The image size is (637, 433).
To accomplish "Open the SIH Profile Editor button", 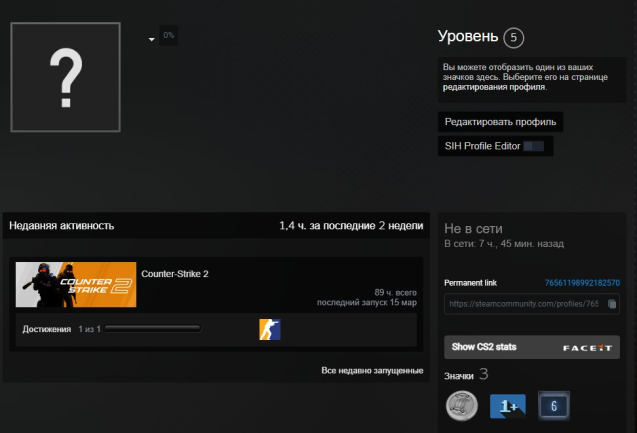I will [497, 146].
